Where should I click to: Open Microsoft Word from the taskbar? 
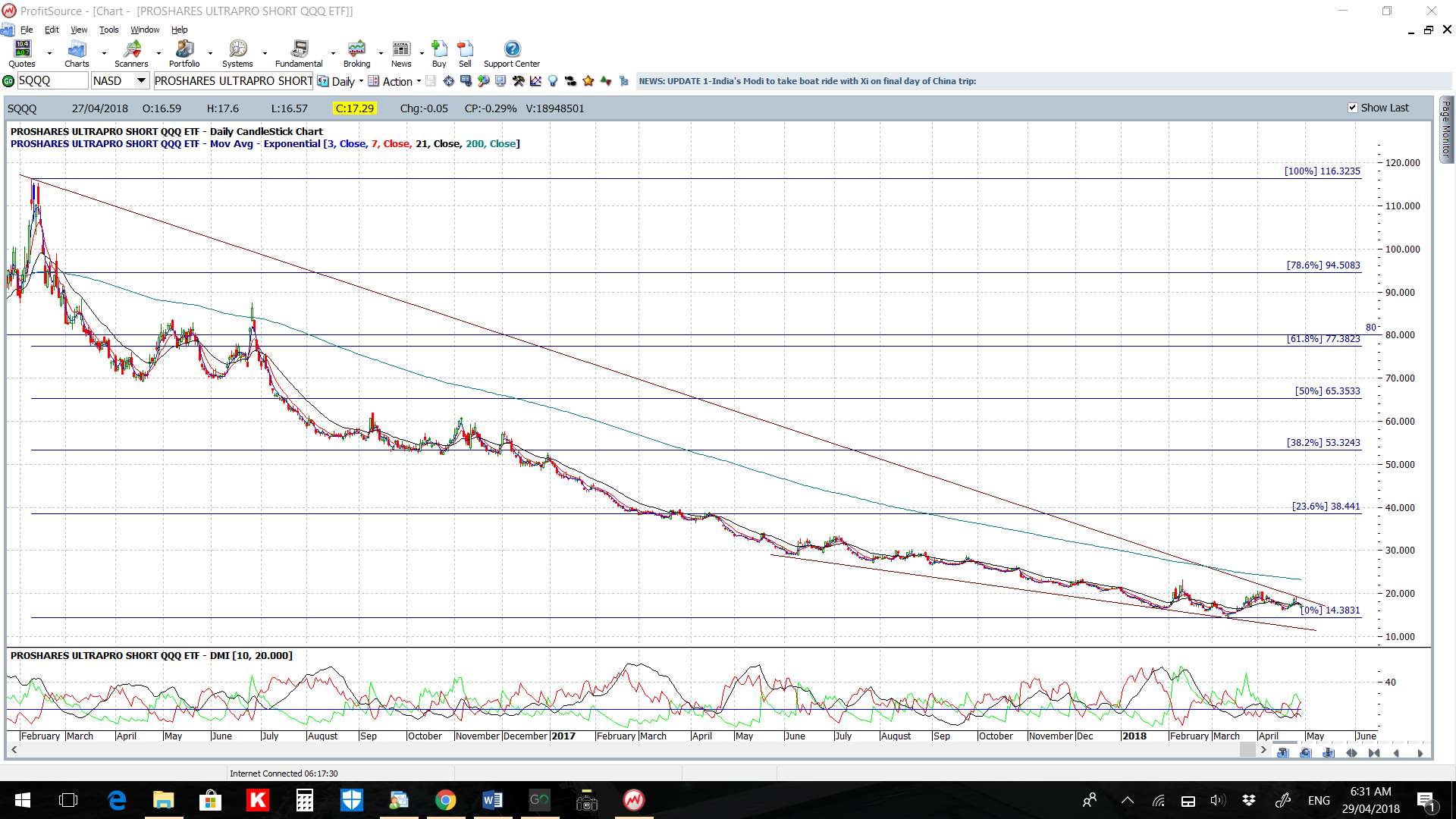(x=492, y=800)
